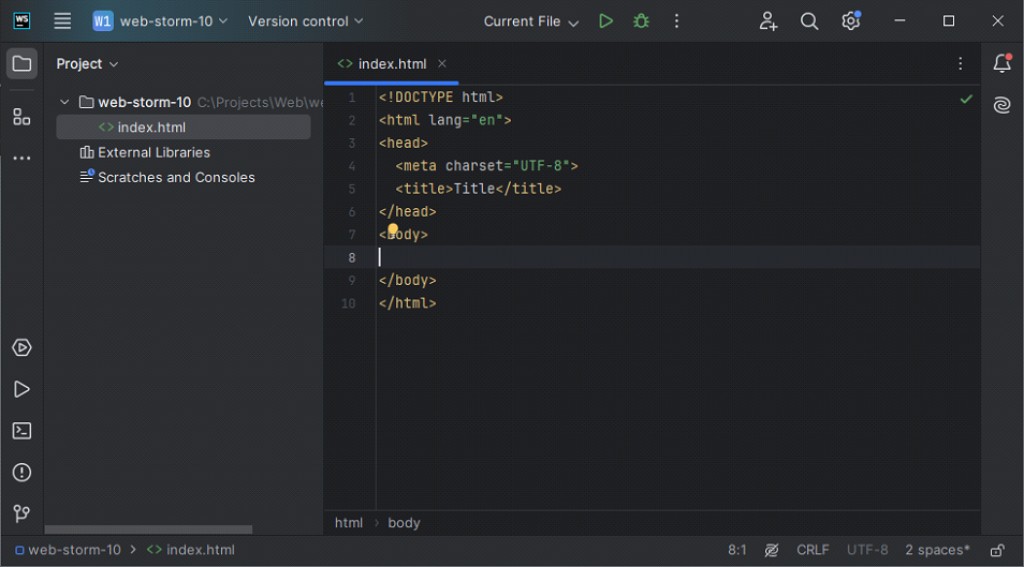
Task: Open the AI Assistant panel icon
Action: (1002, 105)
